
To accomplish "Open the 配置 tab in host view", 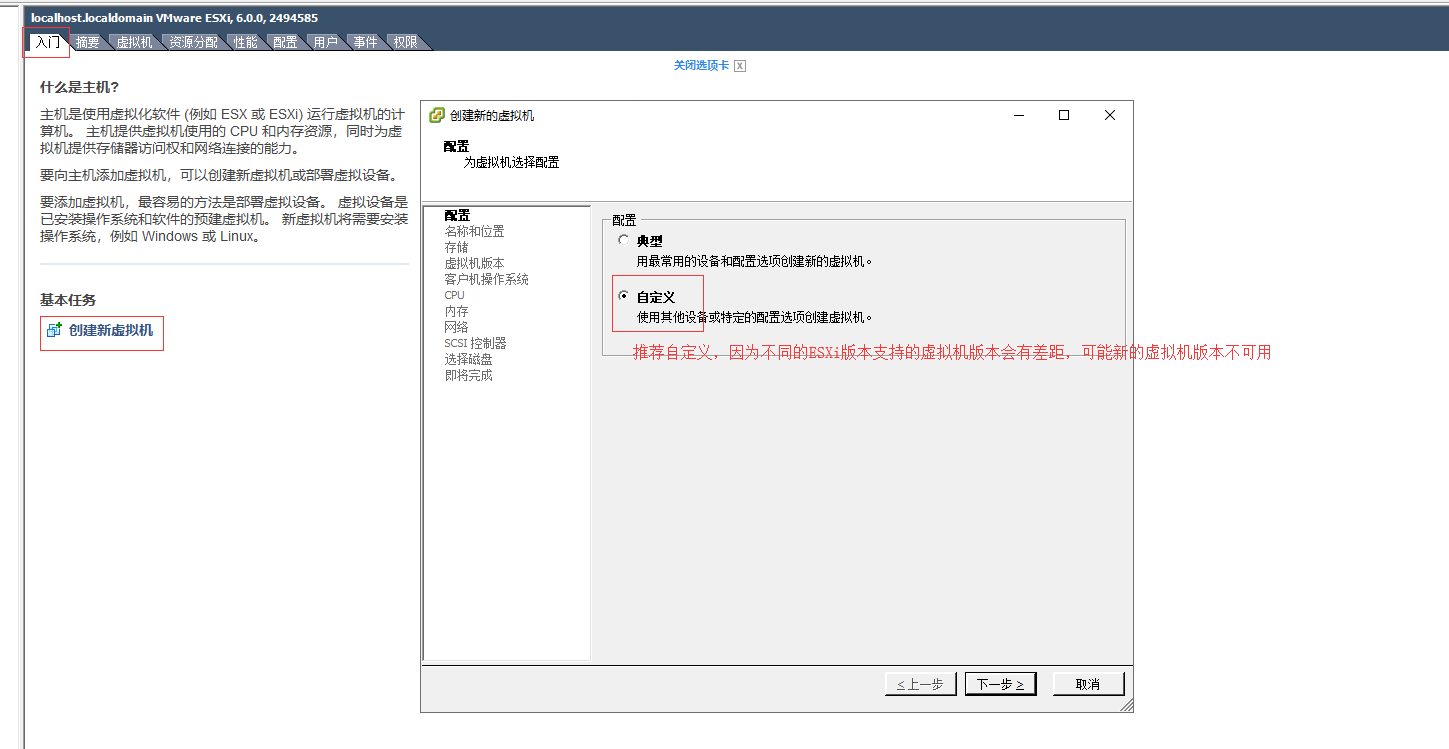I will coord(285,42).
